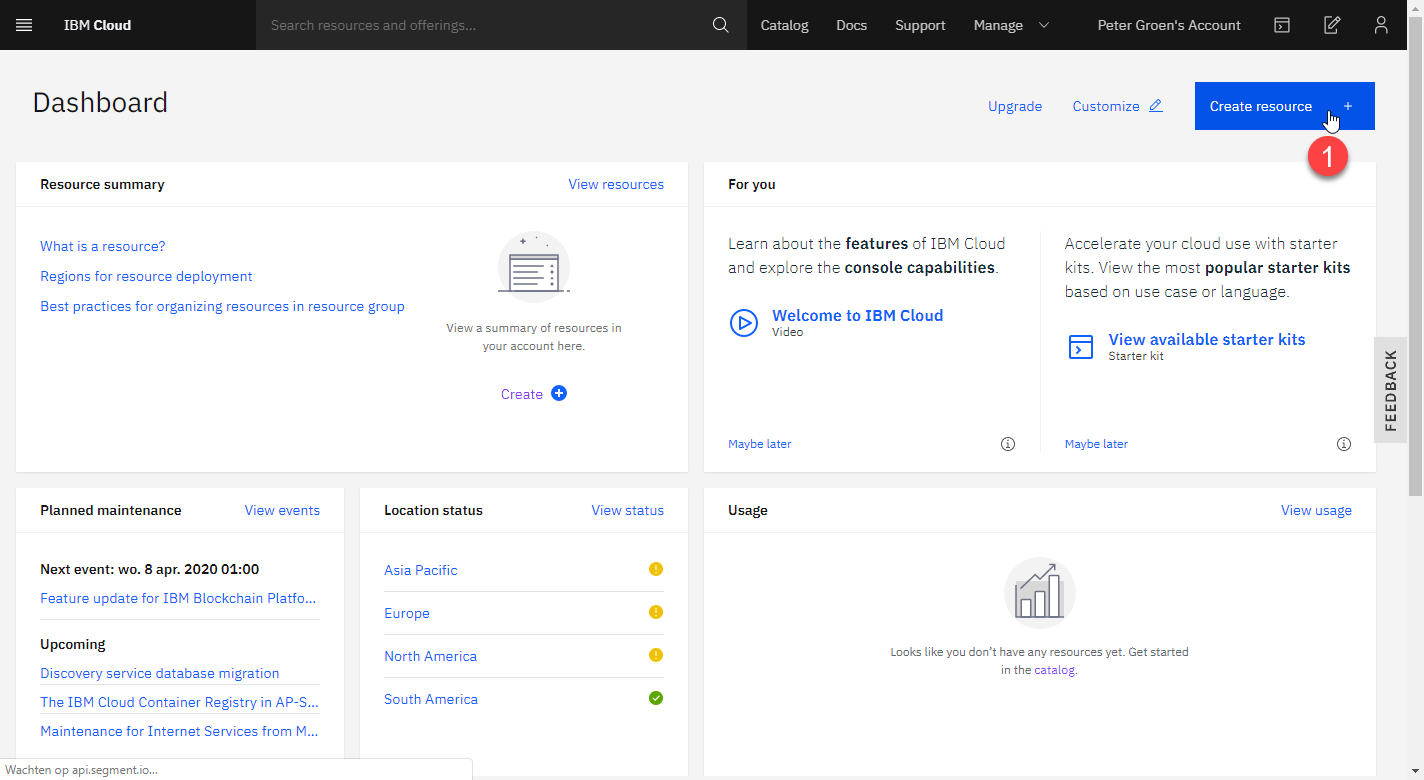Open the cost estimator icon
Viewport: 1424px width, 780px height.
pyautogui.click(x=1332, y=25)
